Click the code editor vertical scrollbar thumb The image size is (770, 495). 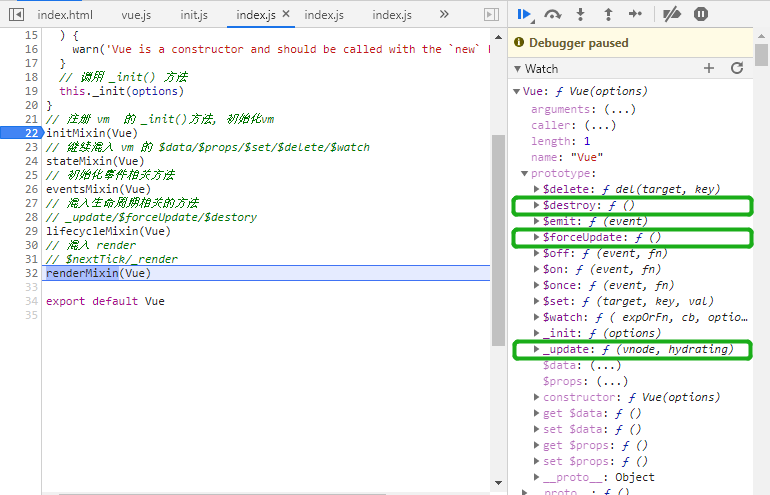point(498,240)
